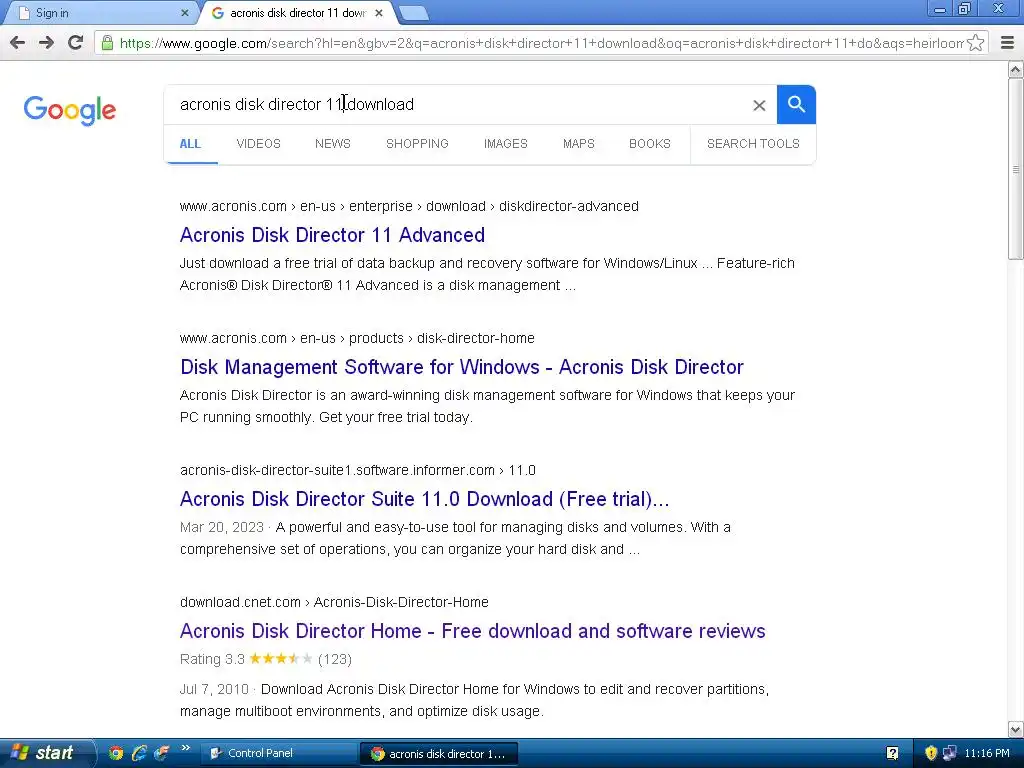Select the acronis disk director taskbar button
This screenshot has width=1024, height=768.
439,754
